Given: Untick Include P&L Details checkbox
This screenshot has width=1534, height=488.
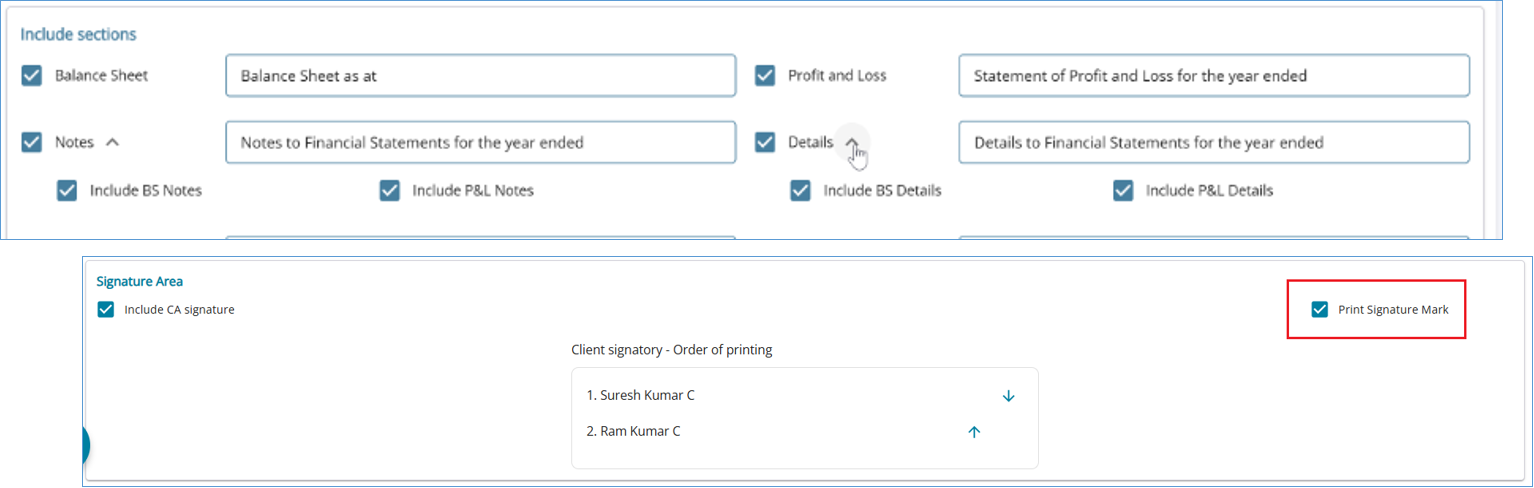Looking at the screenshot, I should point(1123,190).
